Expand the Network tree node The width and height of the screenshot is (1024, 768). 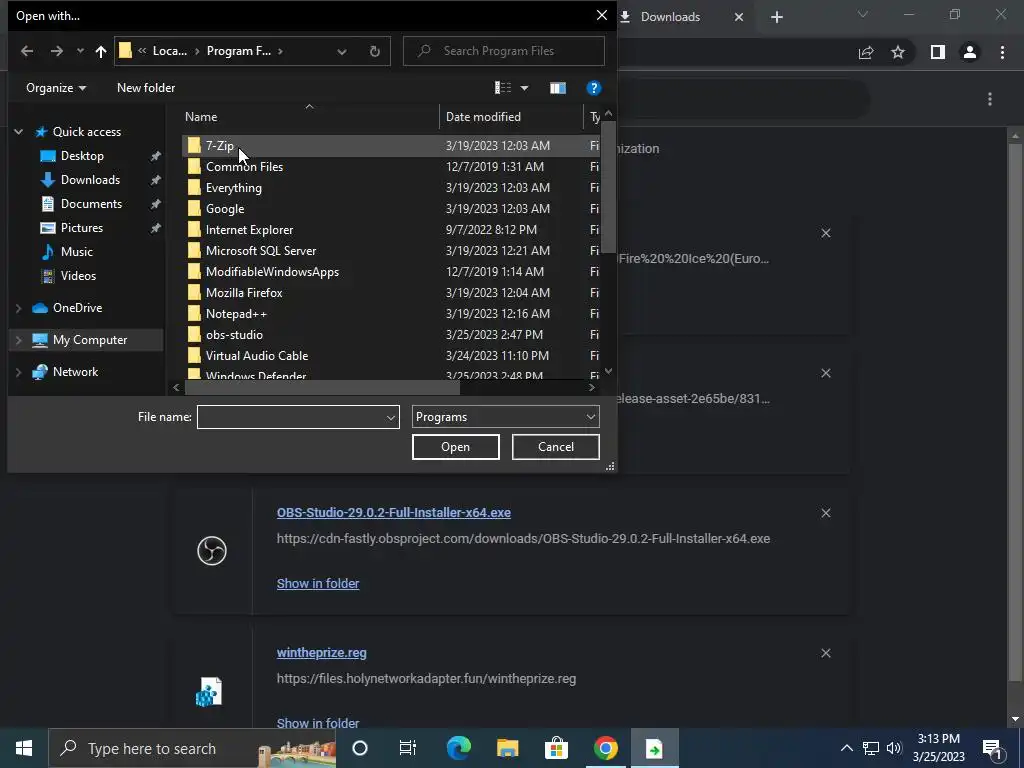18,372
